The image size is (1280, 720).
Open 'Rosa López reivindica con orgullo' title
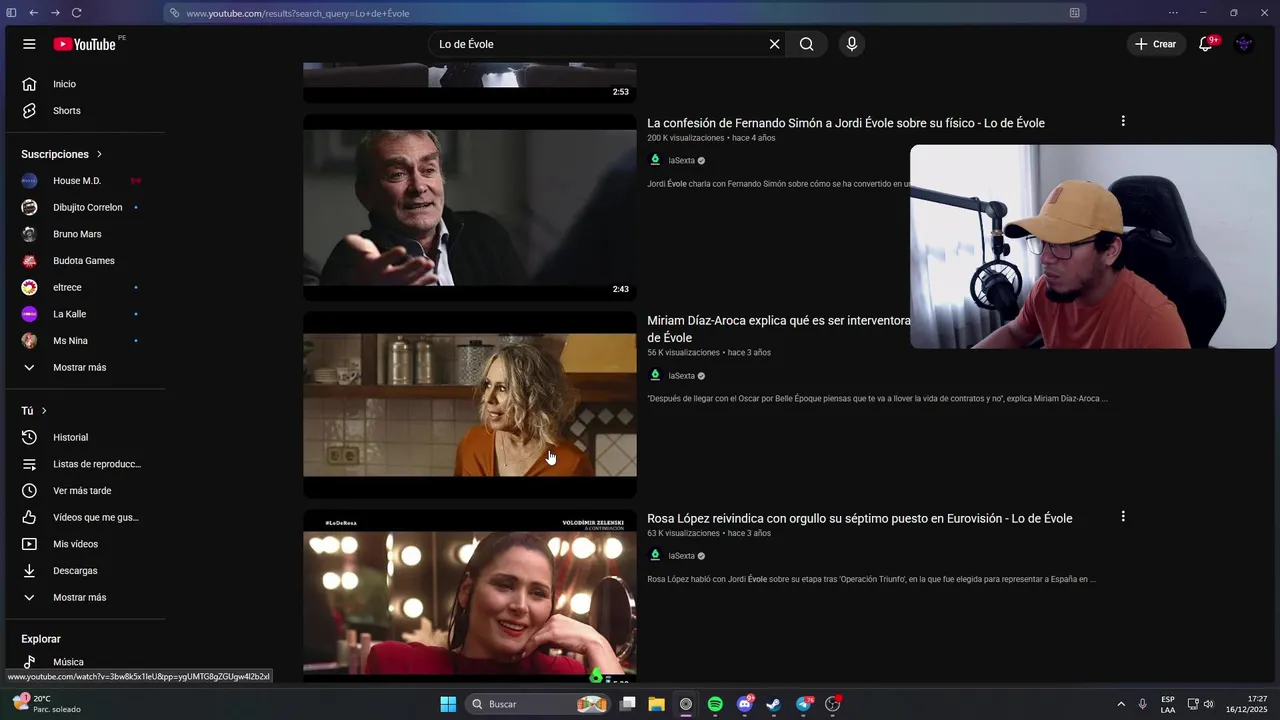coord(860,518)
